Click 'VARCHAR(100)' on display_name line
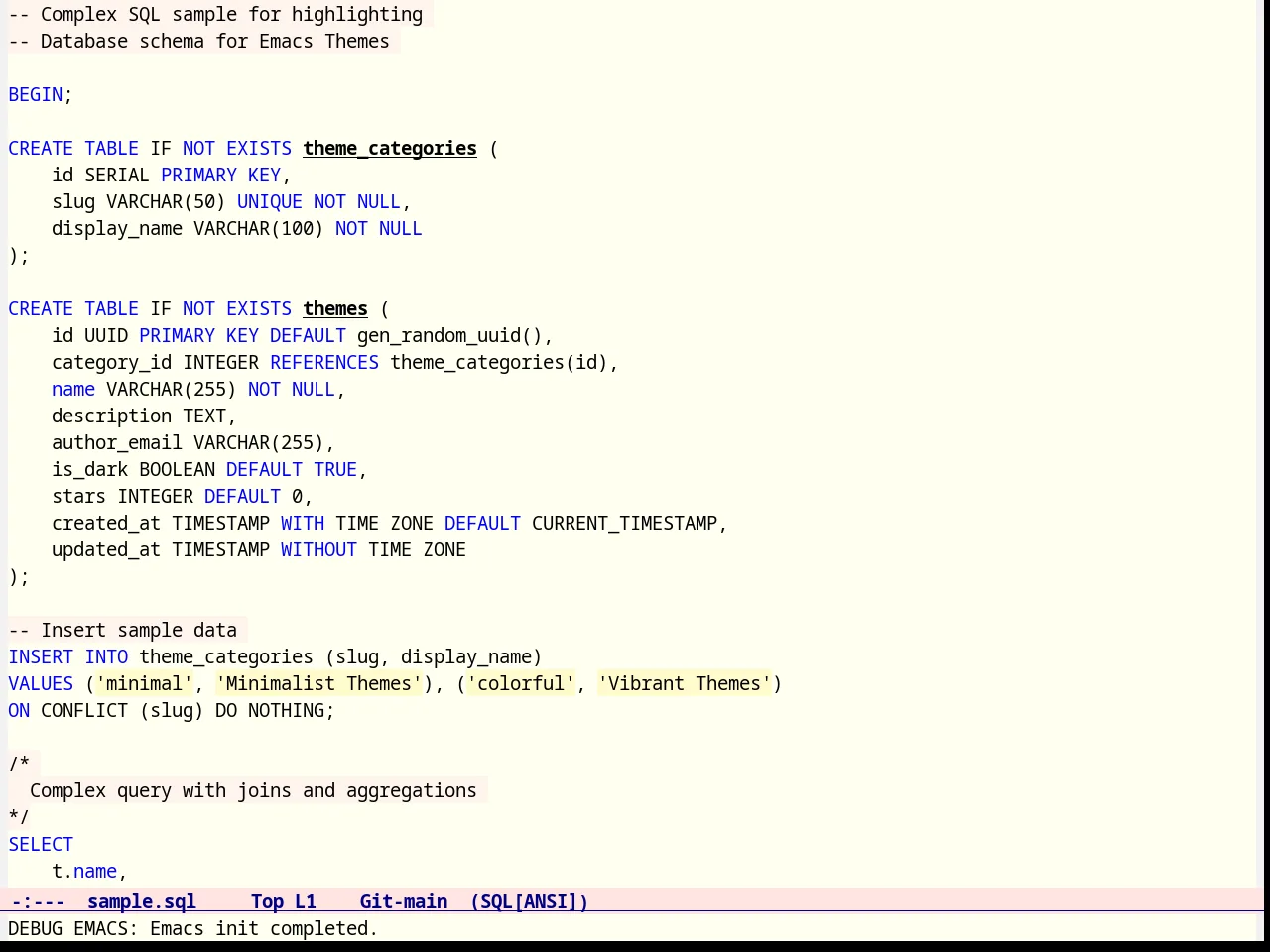The height and width of the screenshot is (952, 1270). tap(259, 228)
